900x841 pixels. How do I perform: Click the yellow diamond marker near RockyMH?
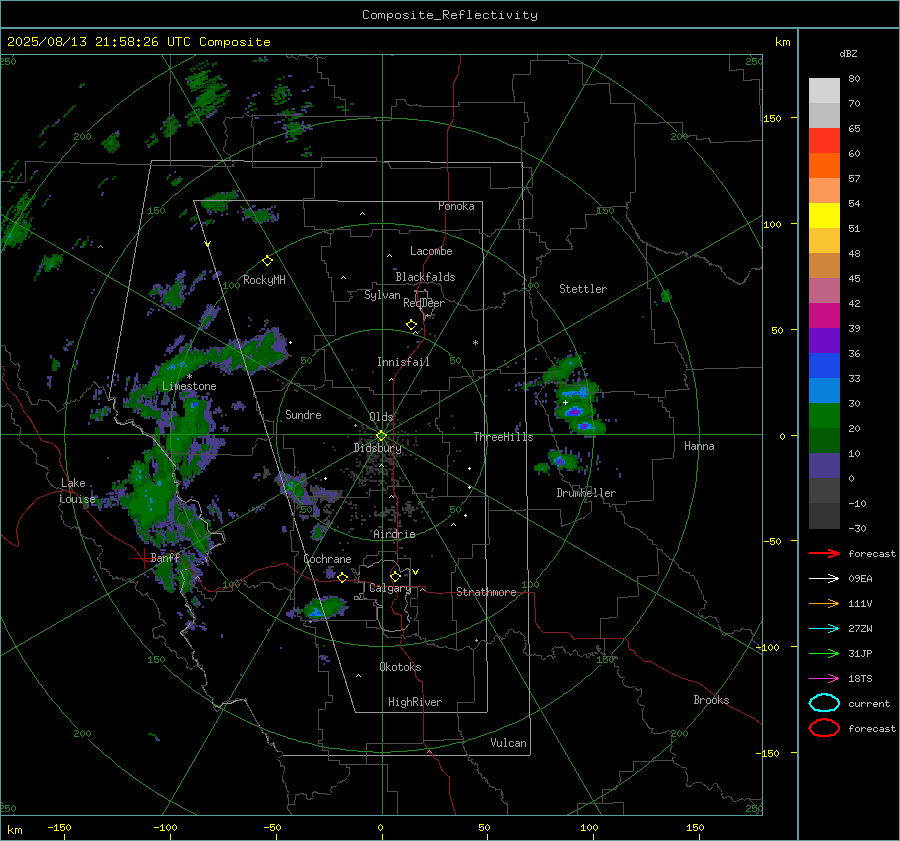(267, 261)
